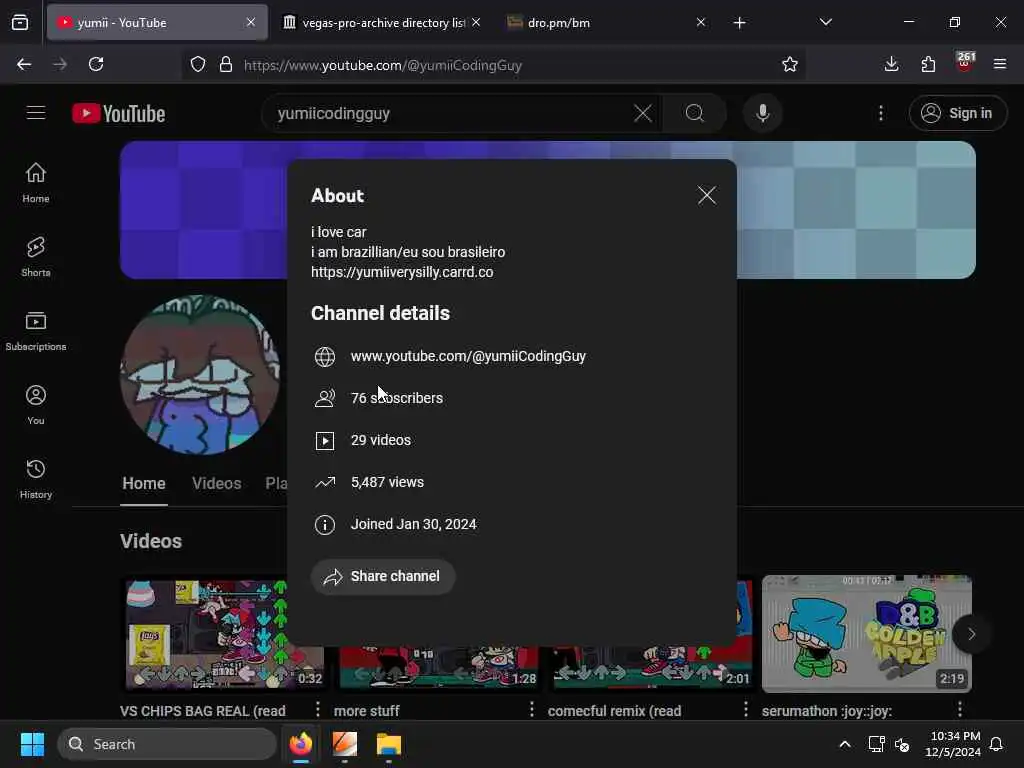The image size is (1024, 768).
Task: Click the yumii channel avatar
Action: tap(201, 376)
